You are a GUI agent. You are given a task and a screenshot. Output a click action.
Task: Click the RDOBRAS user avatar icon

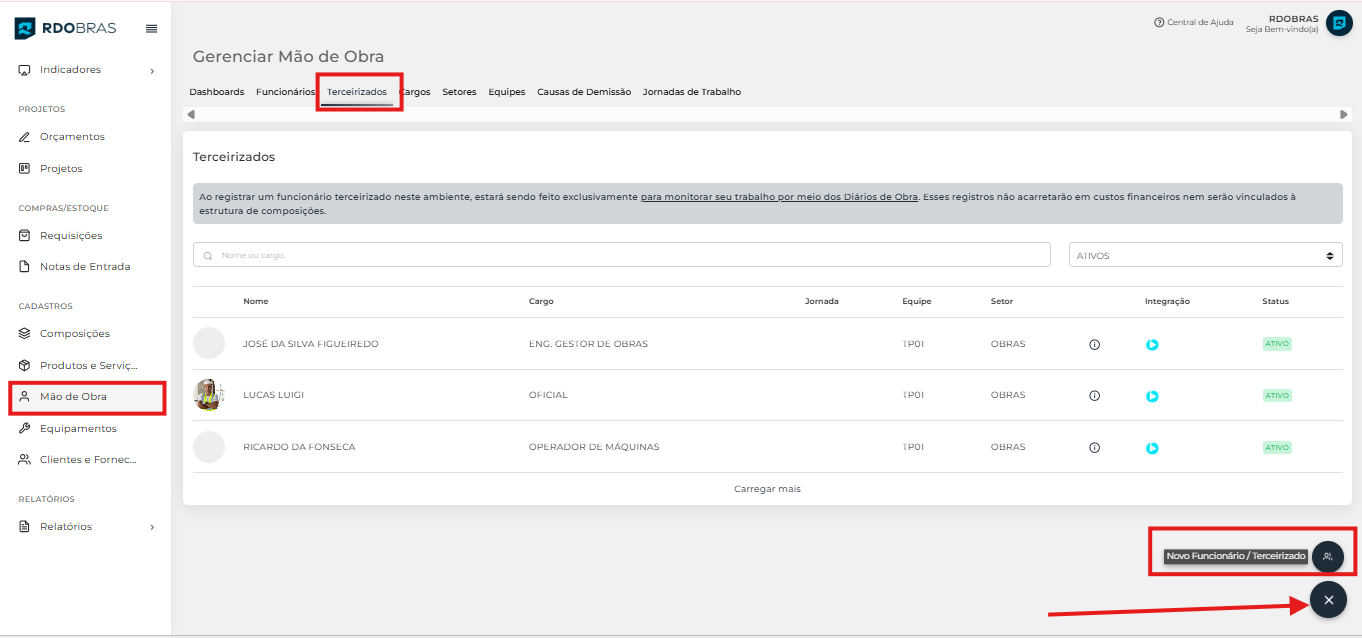click(1339, 23)
